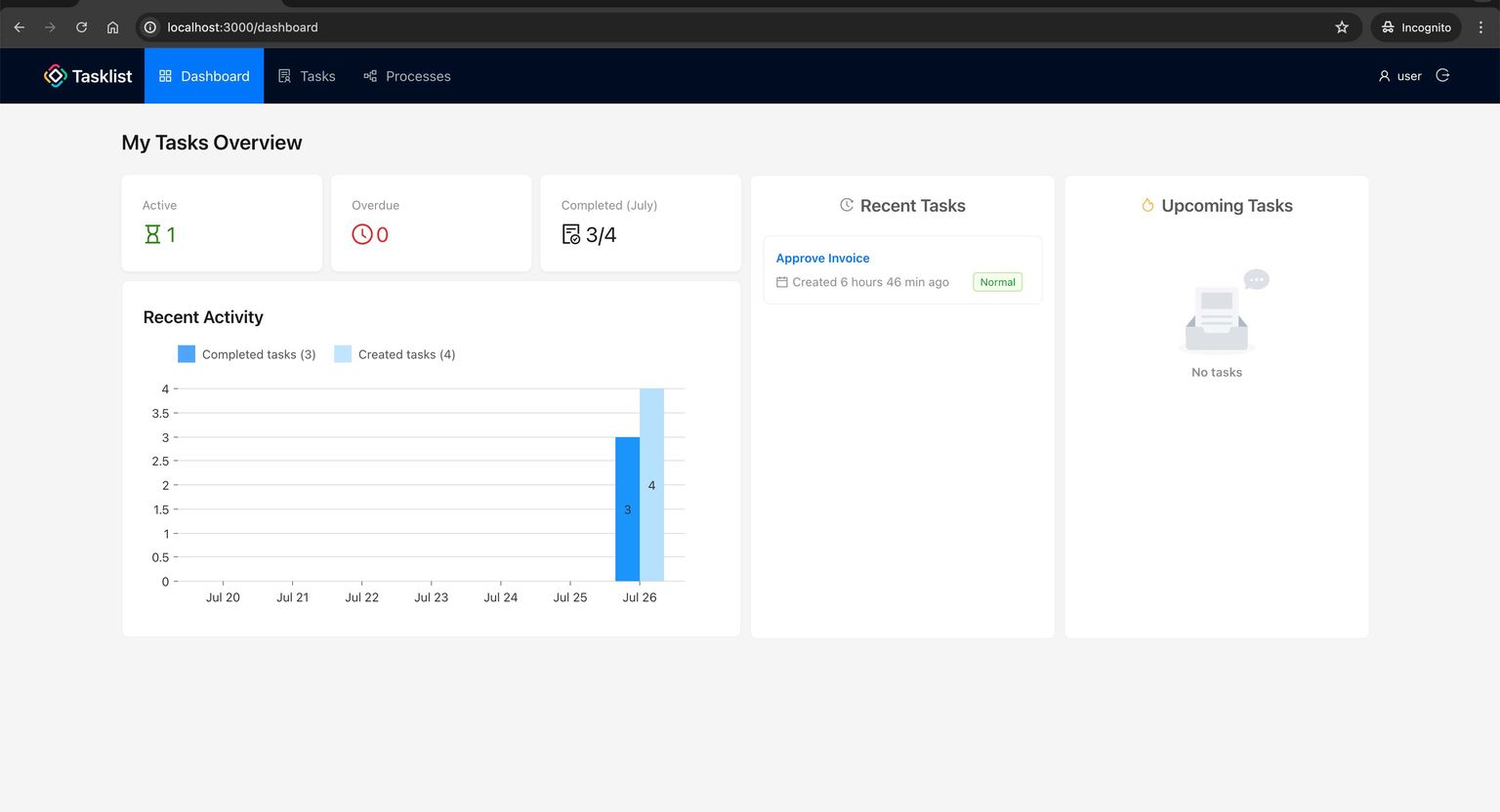Viewport: 1500px width, 812px height.
Task: Click the logout icon next to user
Action: click(x=1442, y=75)
